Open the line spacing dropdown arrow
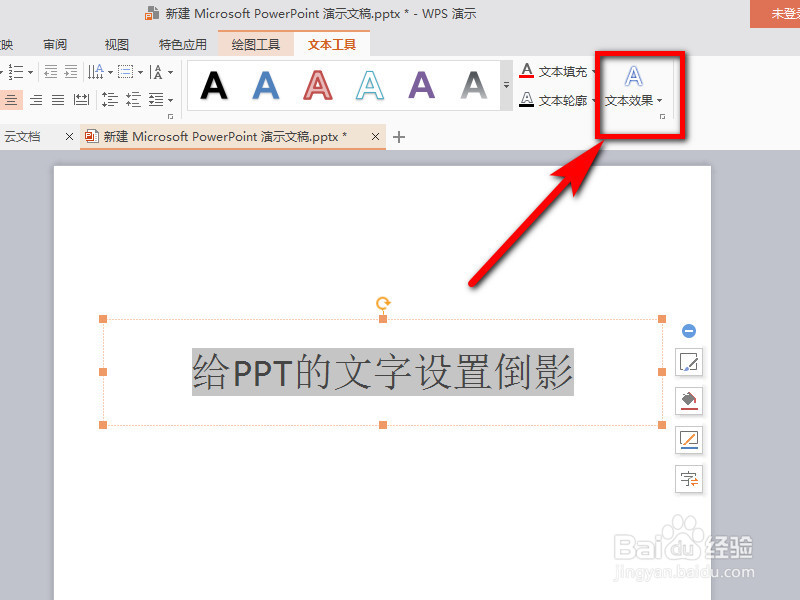This screenshot has width=800, height=600. point(170,99)
